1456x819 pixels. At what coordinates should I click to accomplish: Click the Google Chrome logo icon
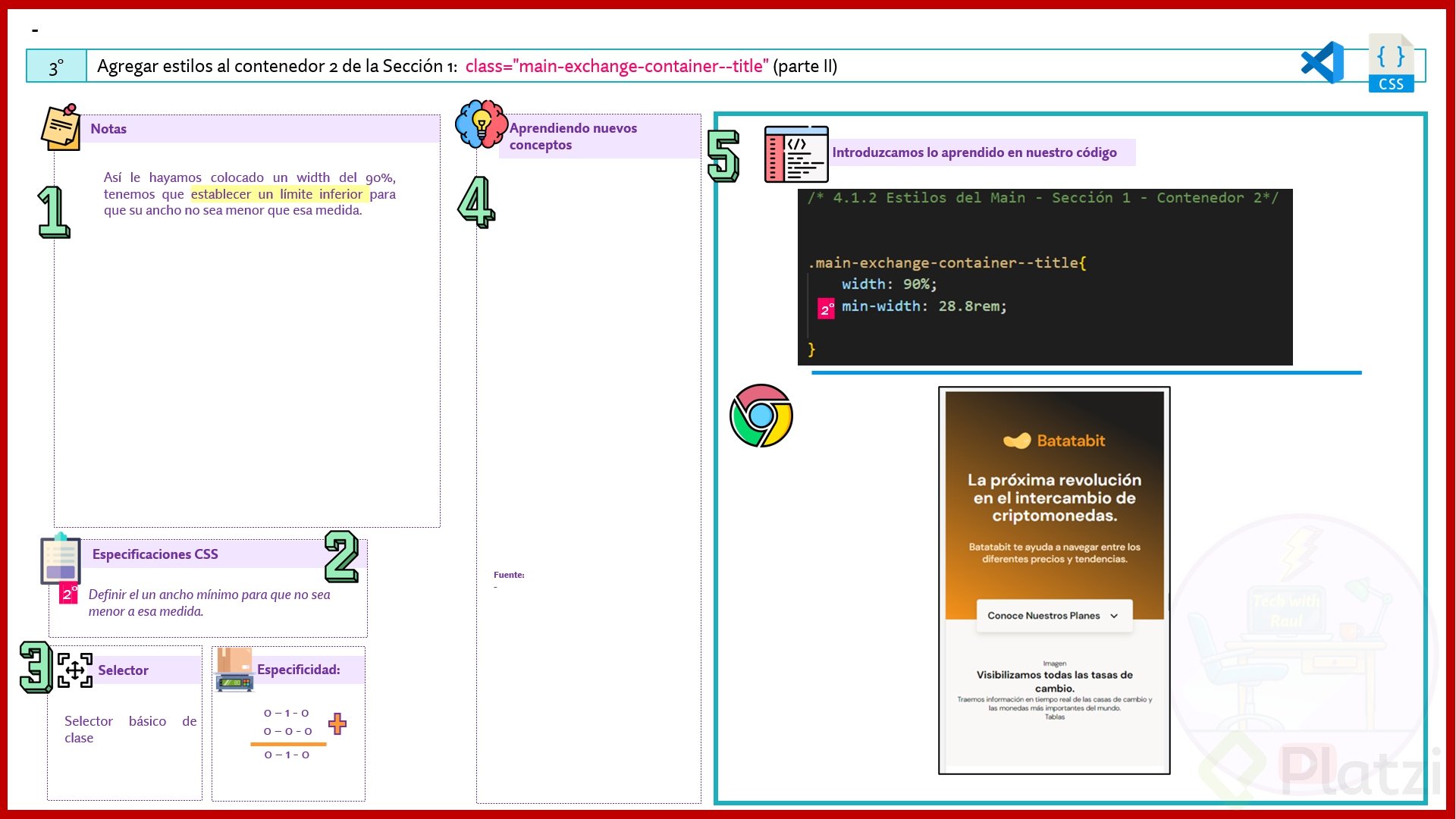tap(761, 416)
